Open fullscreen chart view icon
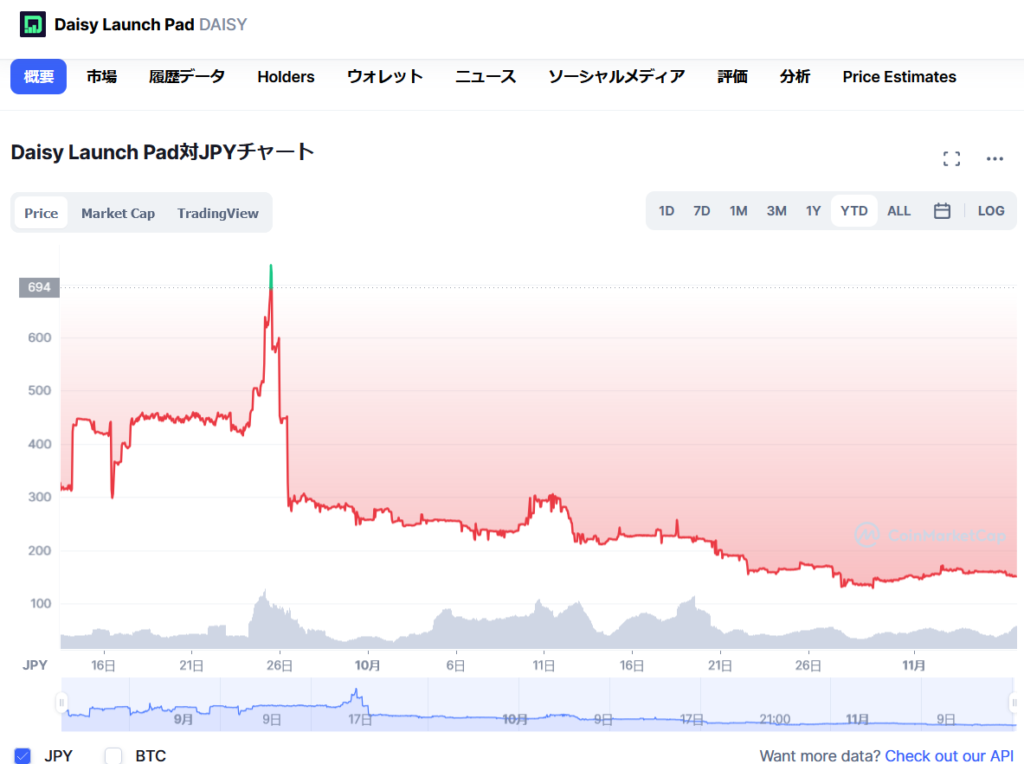Screen dimensions: 1024x764 (951, 159)
